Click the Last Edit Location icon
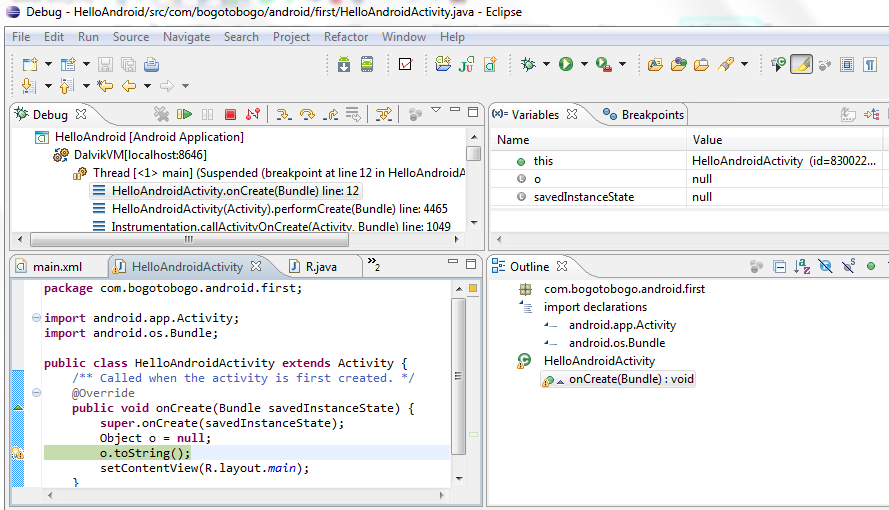Viewport: 889px width, 510px height. (x=105, y=86)
